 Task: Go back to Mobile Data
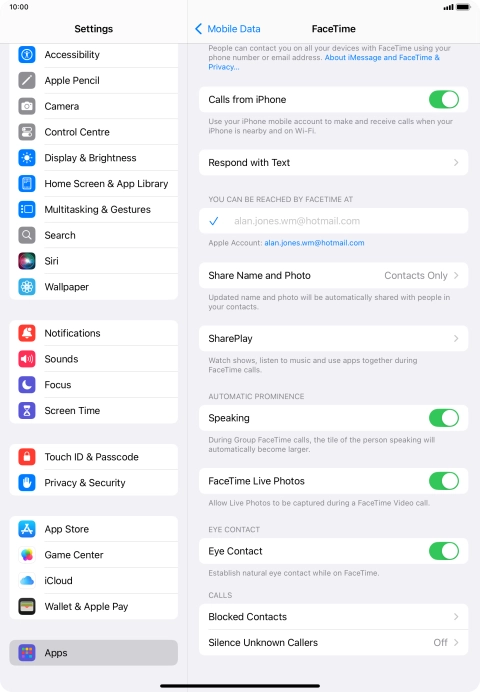click(228, 29)
